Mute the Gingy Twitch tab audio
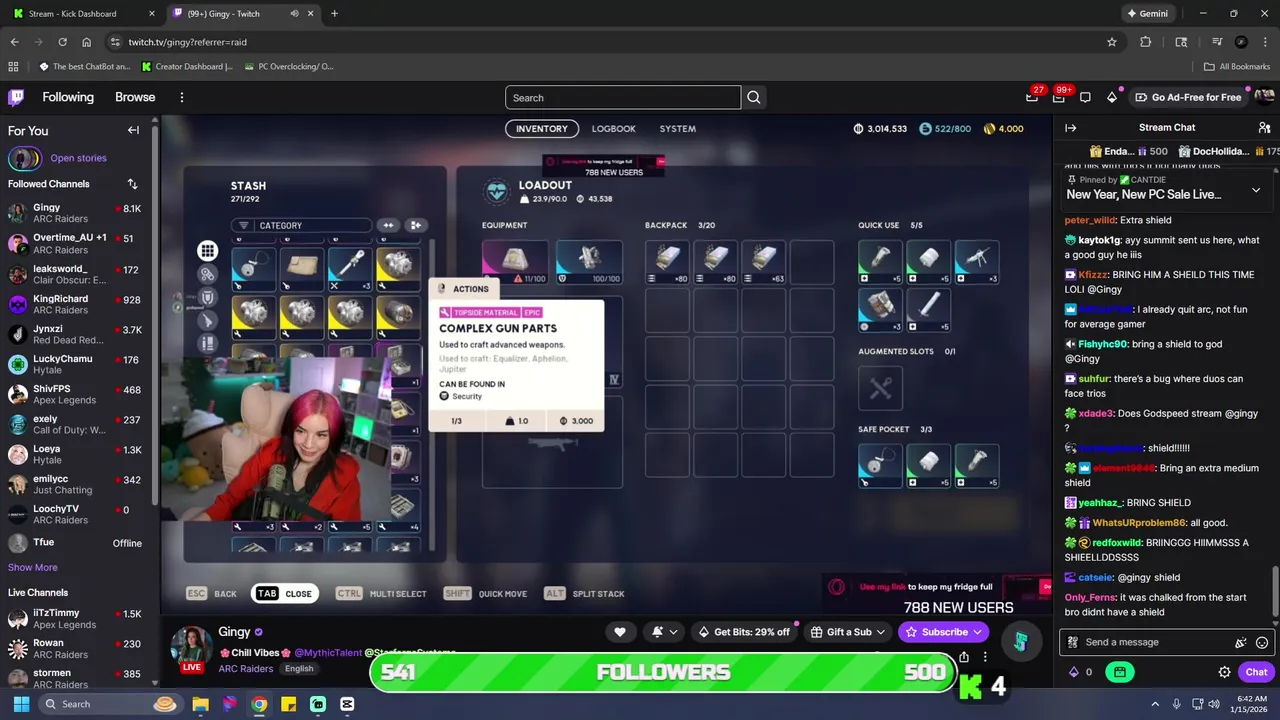Viewport: 1280px width, 720px height. pos(294,14)
